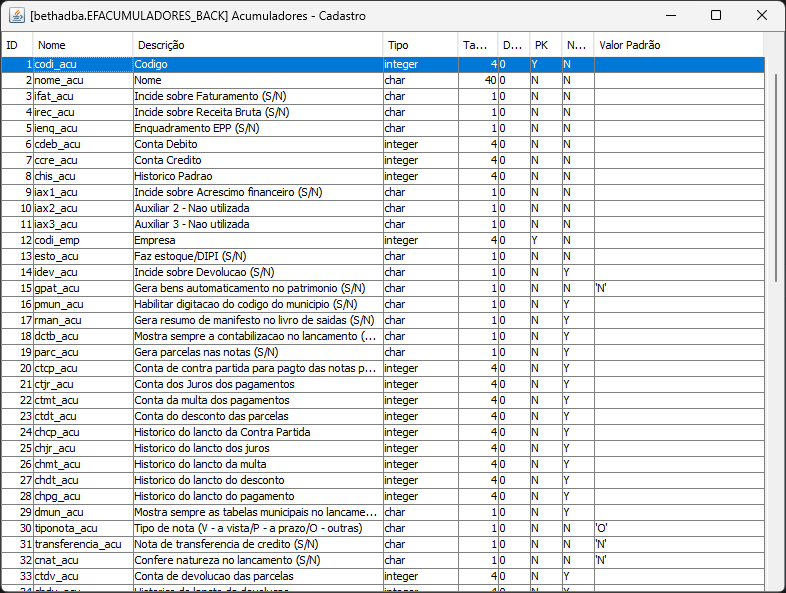Click 'Historico do lancto do pagamento' cell
The height and width of the screenshot is (593, 786).
coord(258,497)
